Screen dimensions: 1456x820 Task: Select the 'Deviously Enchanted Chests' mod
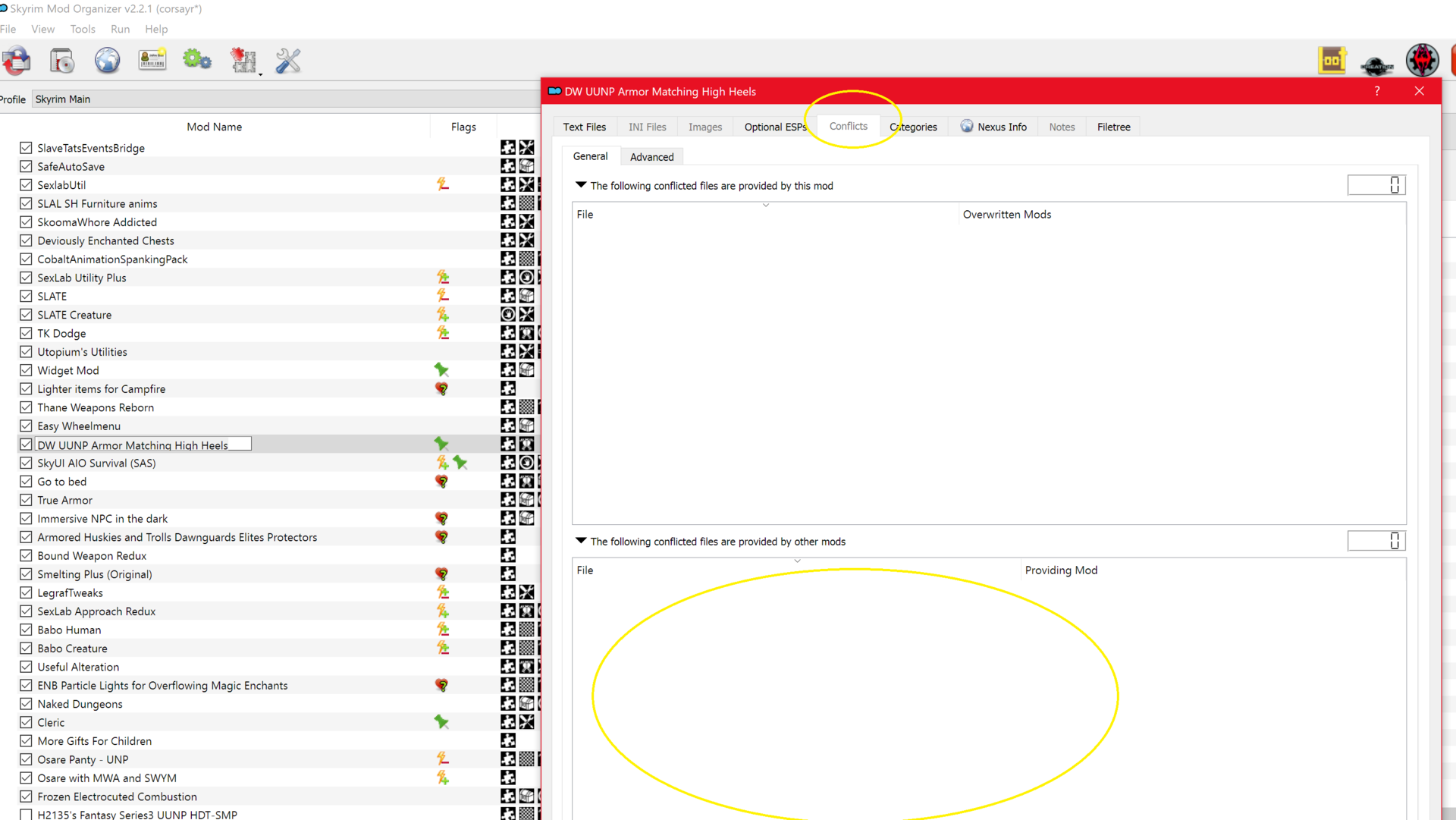coord(105,240)
